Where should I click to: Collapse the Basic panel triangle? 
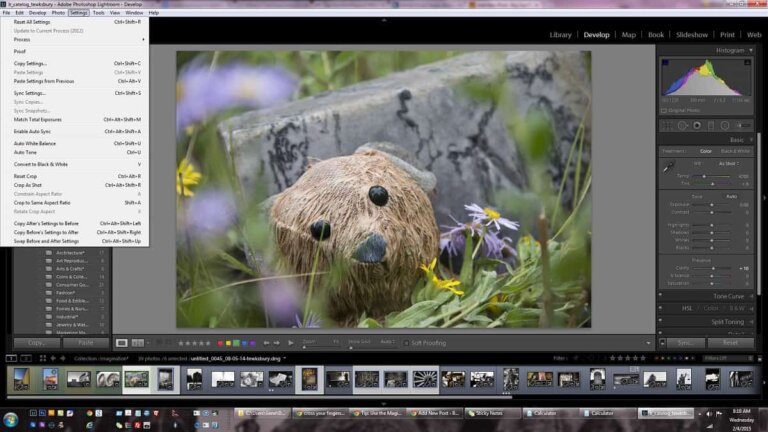point(751,140)
